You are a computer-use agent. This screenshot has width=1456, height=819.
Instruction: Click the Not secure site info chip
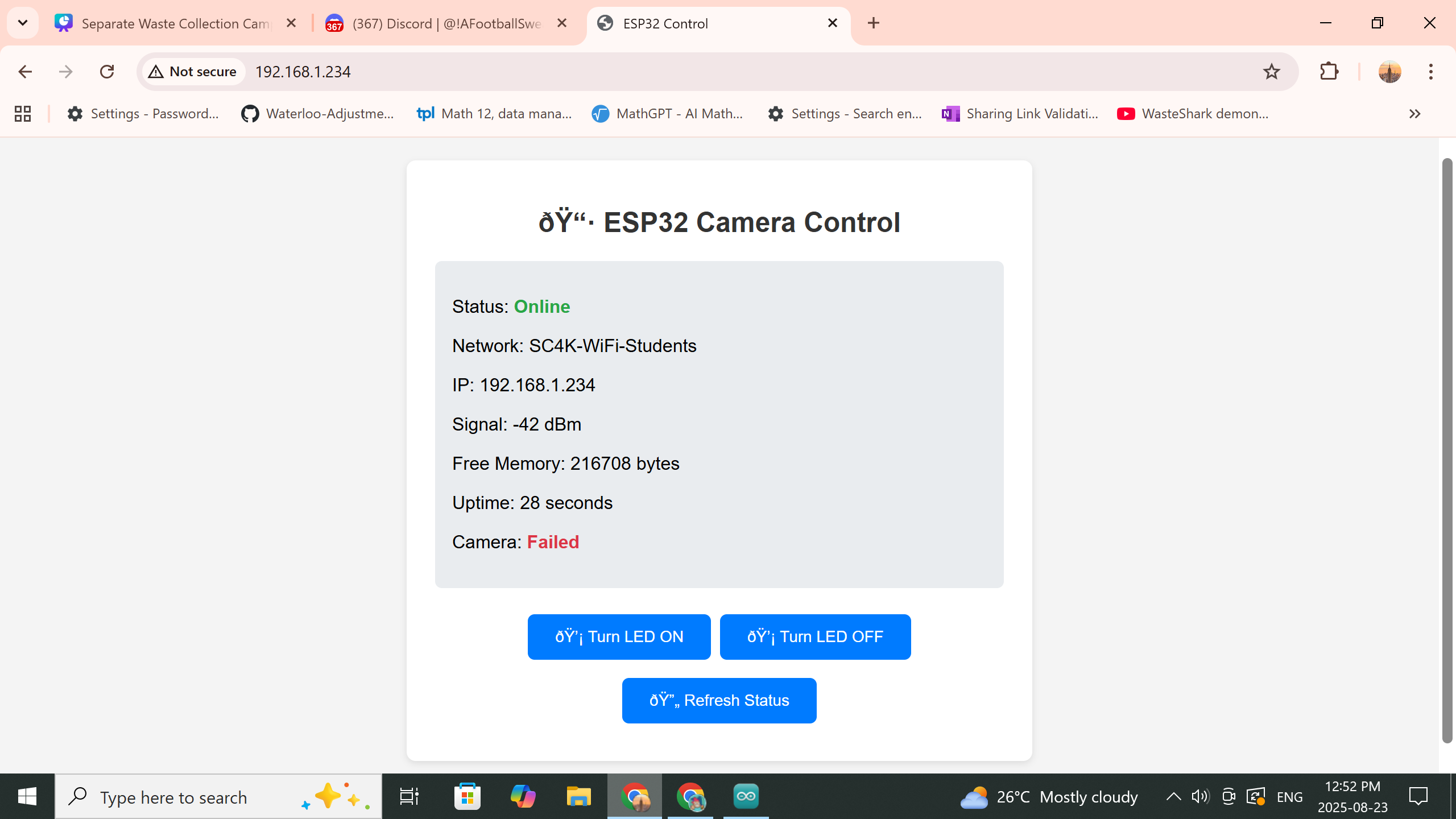[193, 72]
